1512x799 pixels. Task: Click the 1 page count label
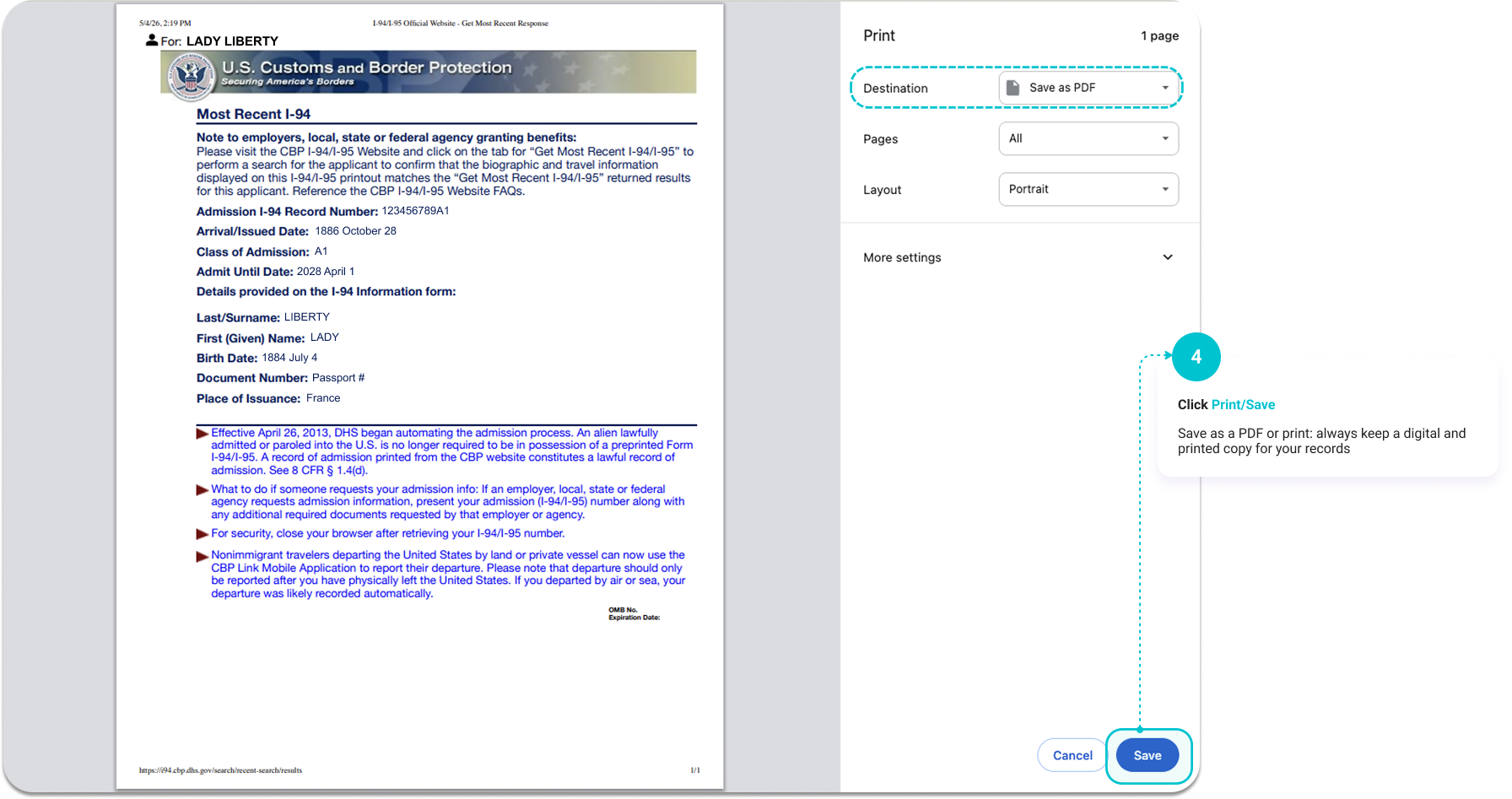tap(1160, 35)
